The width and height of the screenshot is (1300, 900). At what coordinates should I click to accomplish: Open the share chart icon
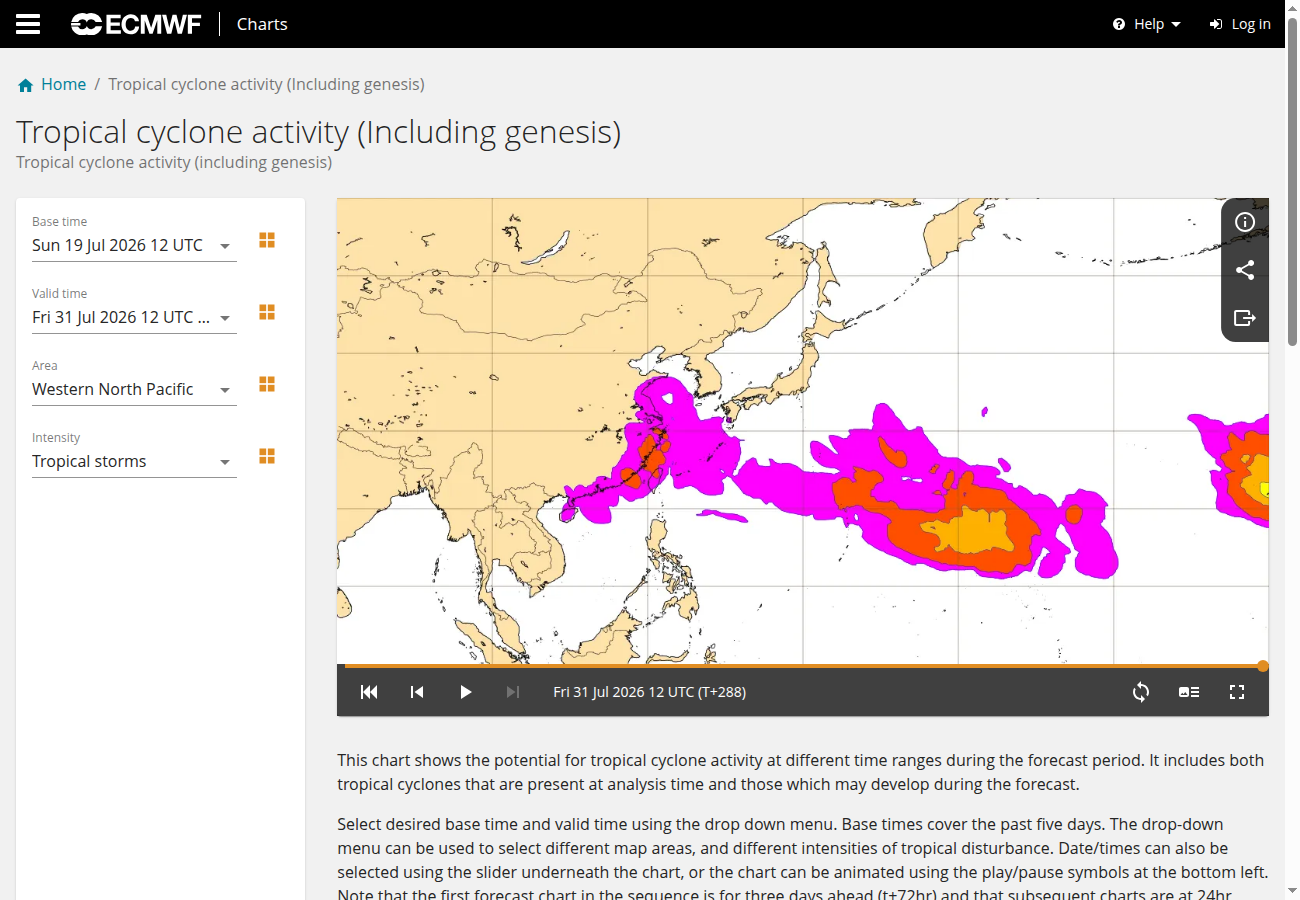(1245, 270)
